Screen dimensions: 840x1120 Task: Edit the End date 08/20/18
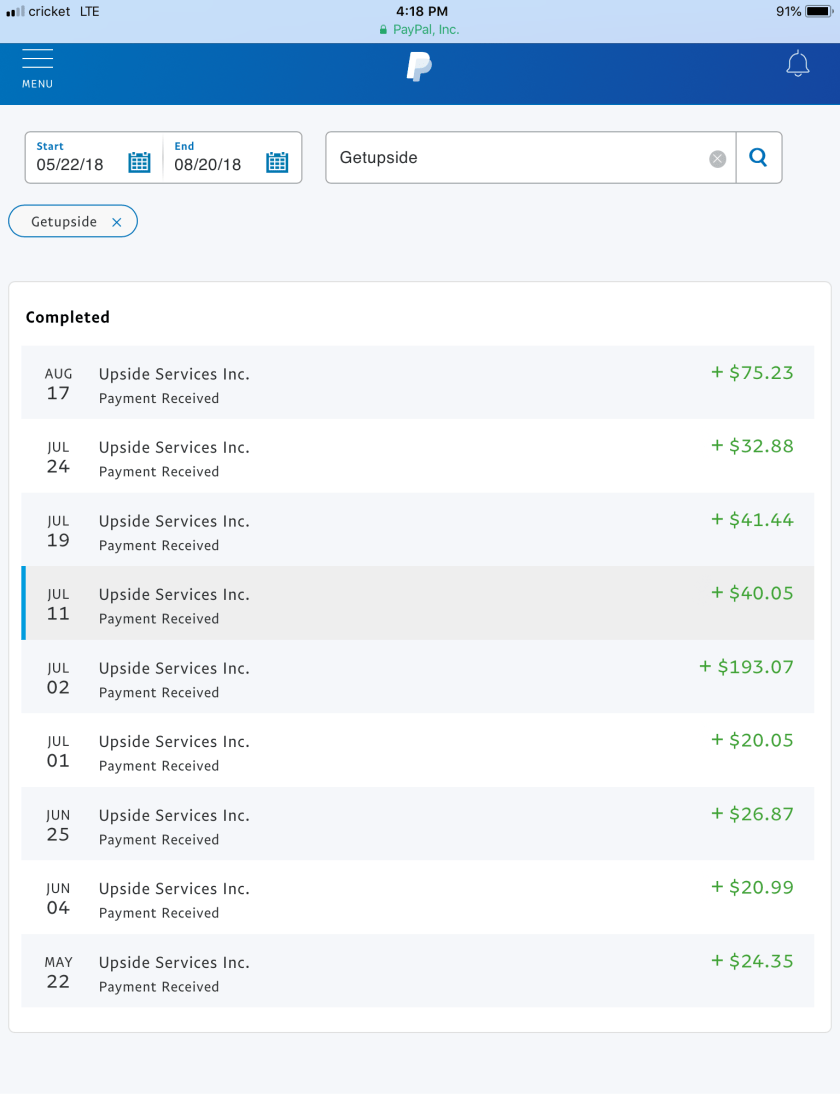click(x=208, y=164)
